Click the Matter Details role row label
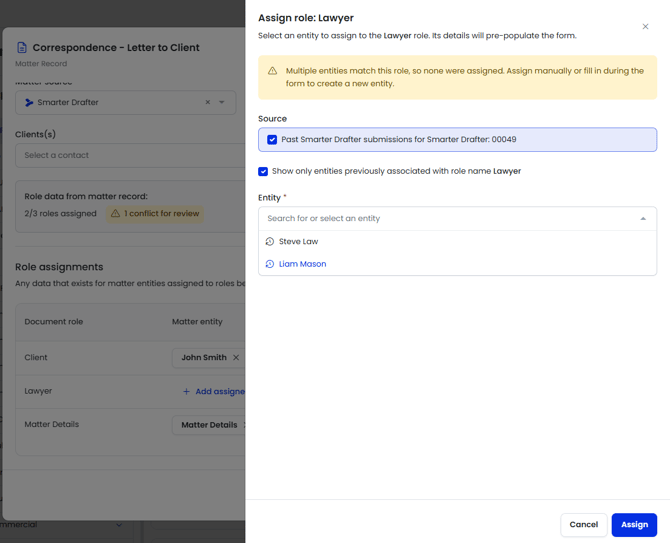Image resolution: width=670 pixels, height=543 pixels. tap(52, 425)
